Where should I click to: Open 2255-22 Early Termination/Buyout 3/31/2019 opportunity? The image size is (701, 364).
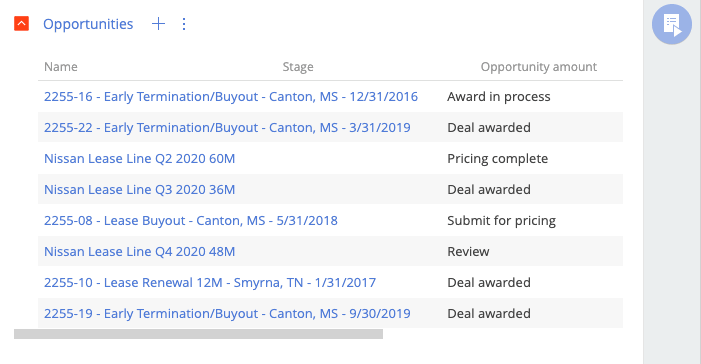click(227, 127)
